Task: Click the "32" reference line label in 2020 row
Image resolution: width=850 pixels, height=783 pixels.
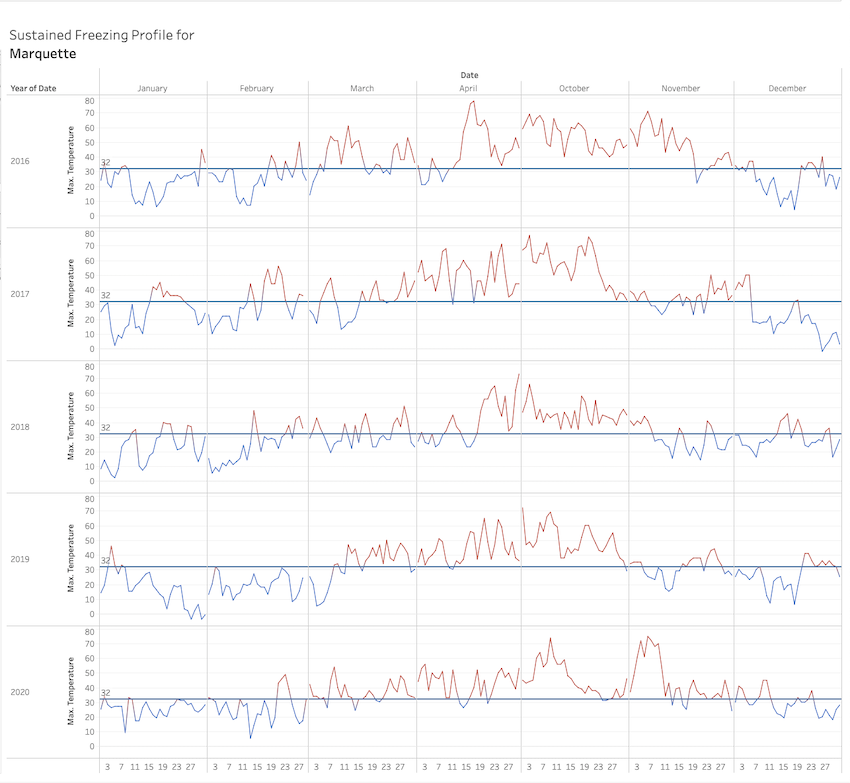Action: click(x=106, y=693)
